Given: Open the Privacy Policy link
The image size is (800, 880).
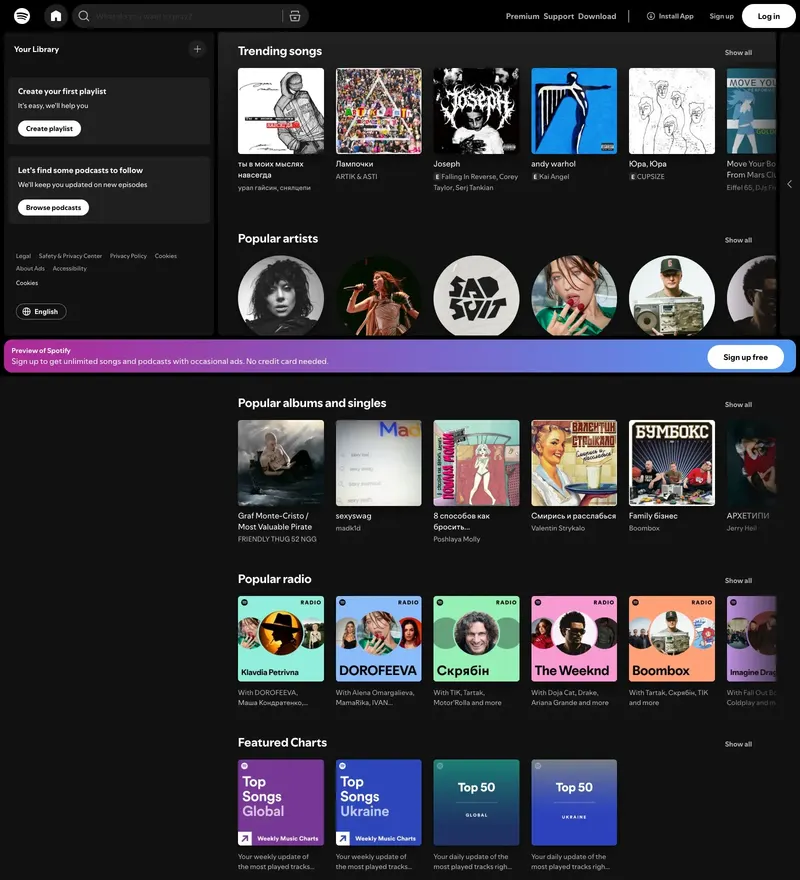Looking at the screenshot, I should pos(128,256).
